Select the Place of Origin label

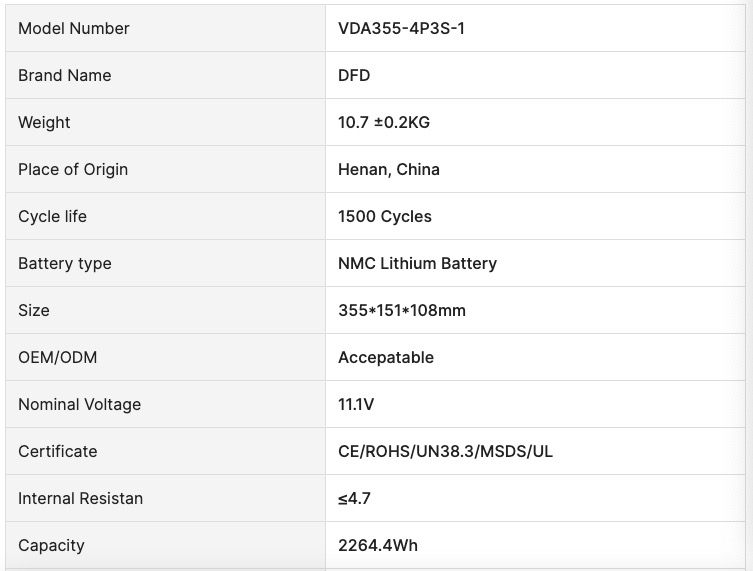[x=73, y=170]
